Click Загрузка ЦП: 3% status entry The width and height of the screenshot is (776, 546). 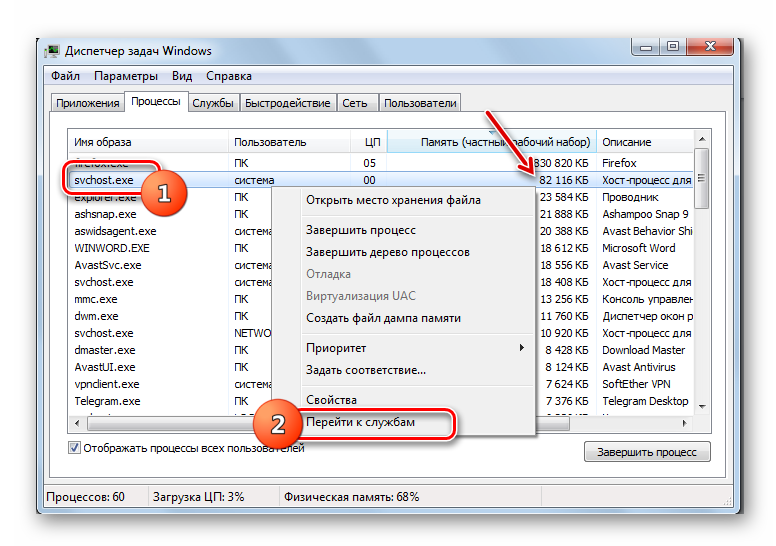pyautogui.click(x=198, y=497)
